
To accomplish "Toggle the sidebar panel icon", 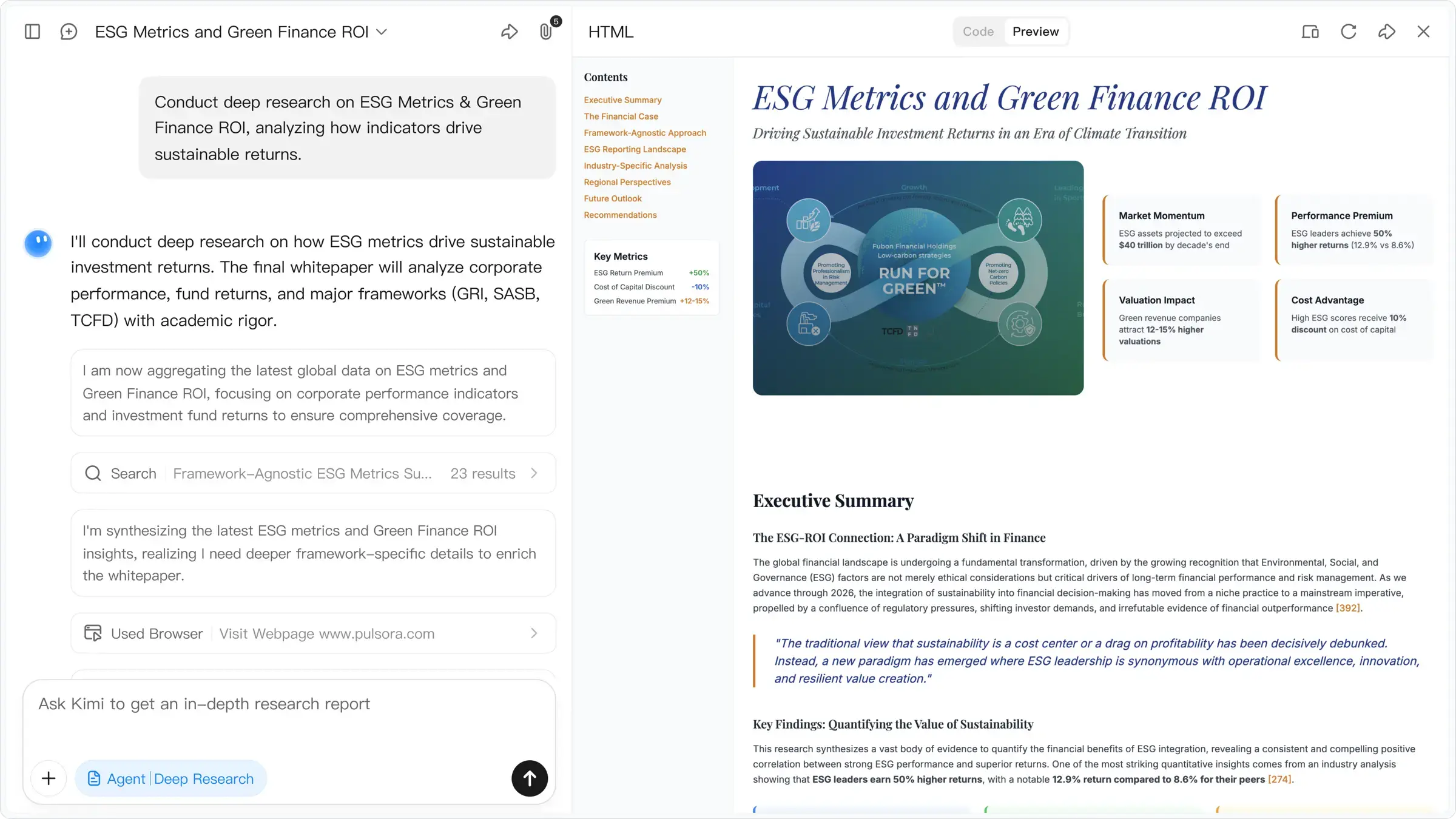I will coord(32,32).
